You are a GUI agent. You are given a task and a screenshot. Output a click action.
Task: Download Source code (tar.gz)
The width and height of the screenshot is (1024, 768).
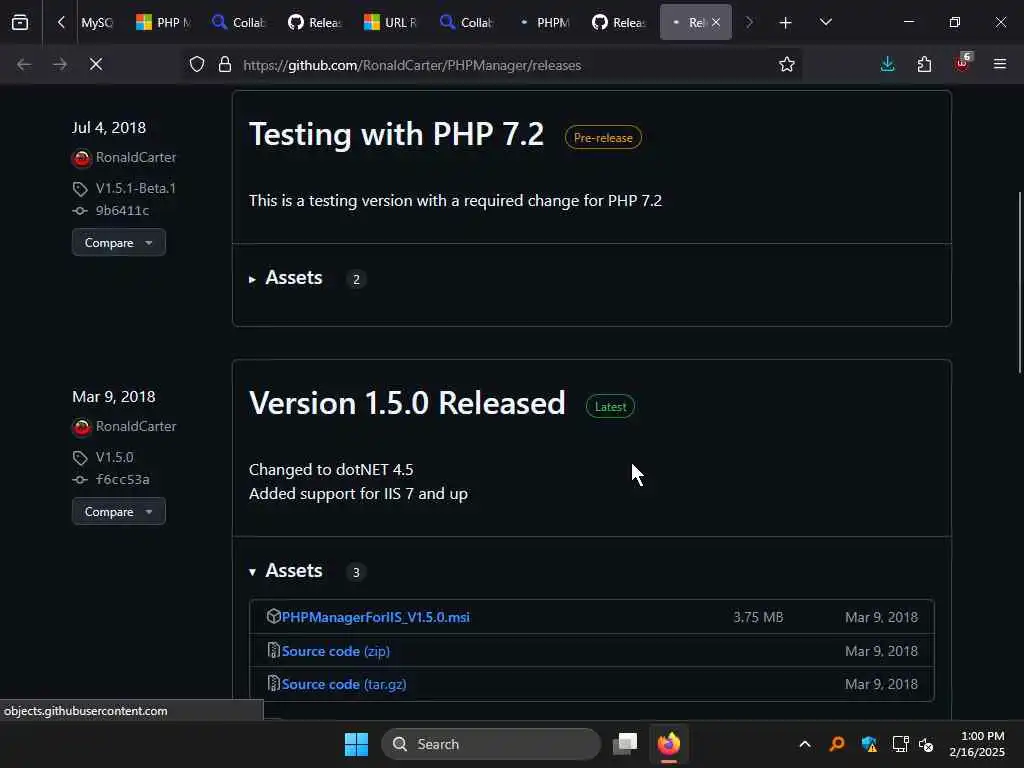[x=344, y=684]
